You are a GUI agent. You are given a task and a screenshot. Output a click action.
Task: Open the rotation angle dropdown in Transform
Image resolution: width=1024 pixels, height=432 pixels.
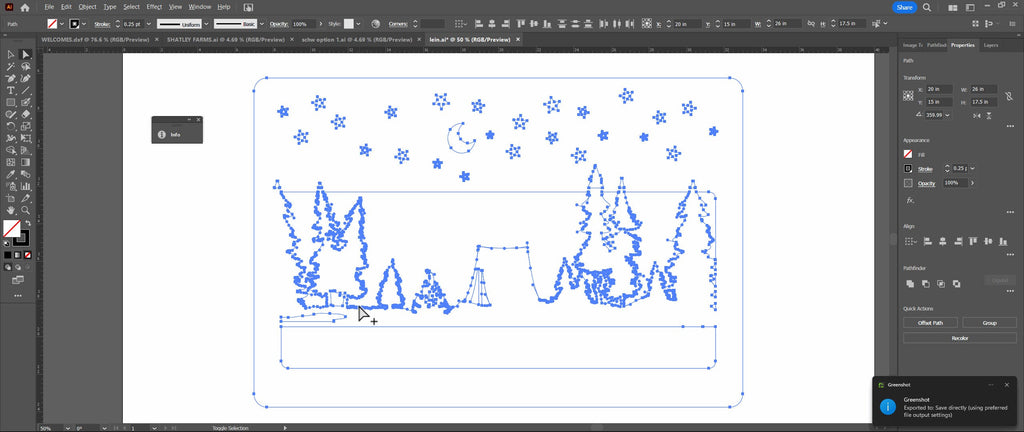point(947,115)
